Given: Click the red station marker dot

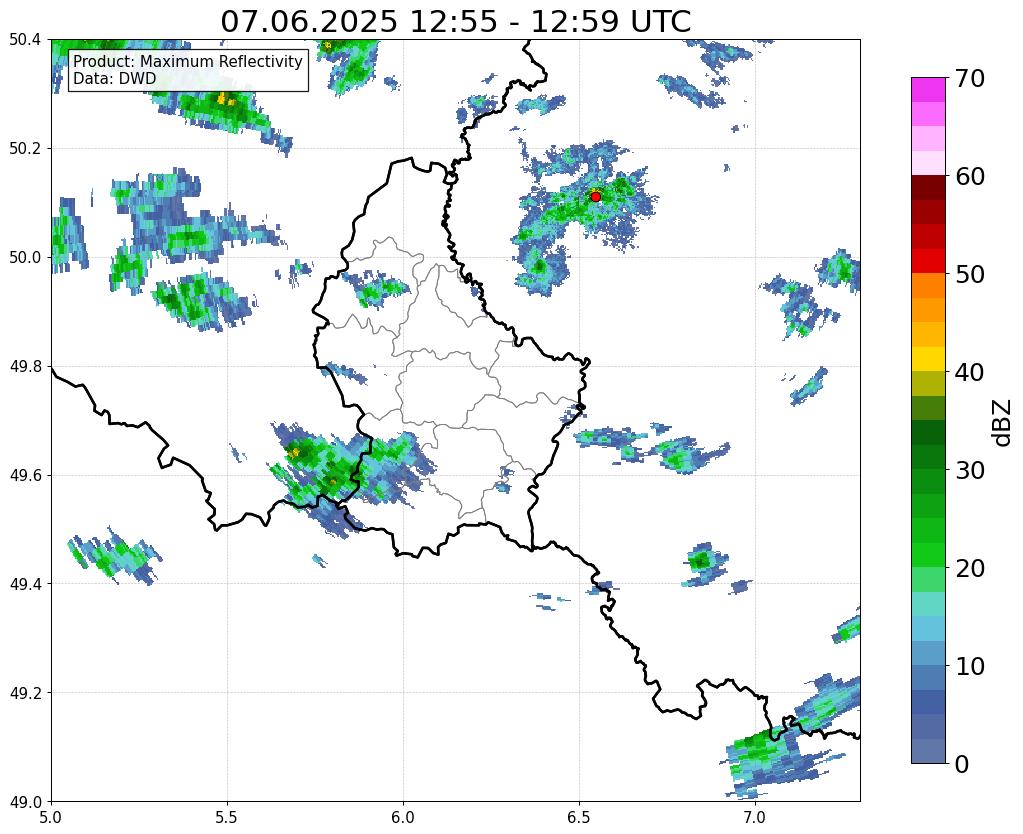Looking at the screenshot, I should pyautogui.click(x=595, y=196).
